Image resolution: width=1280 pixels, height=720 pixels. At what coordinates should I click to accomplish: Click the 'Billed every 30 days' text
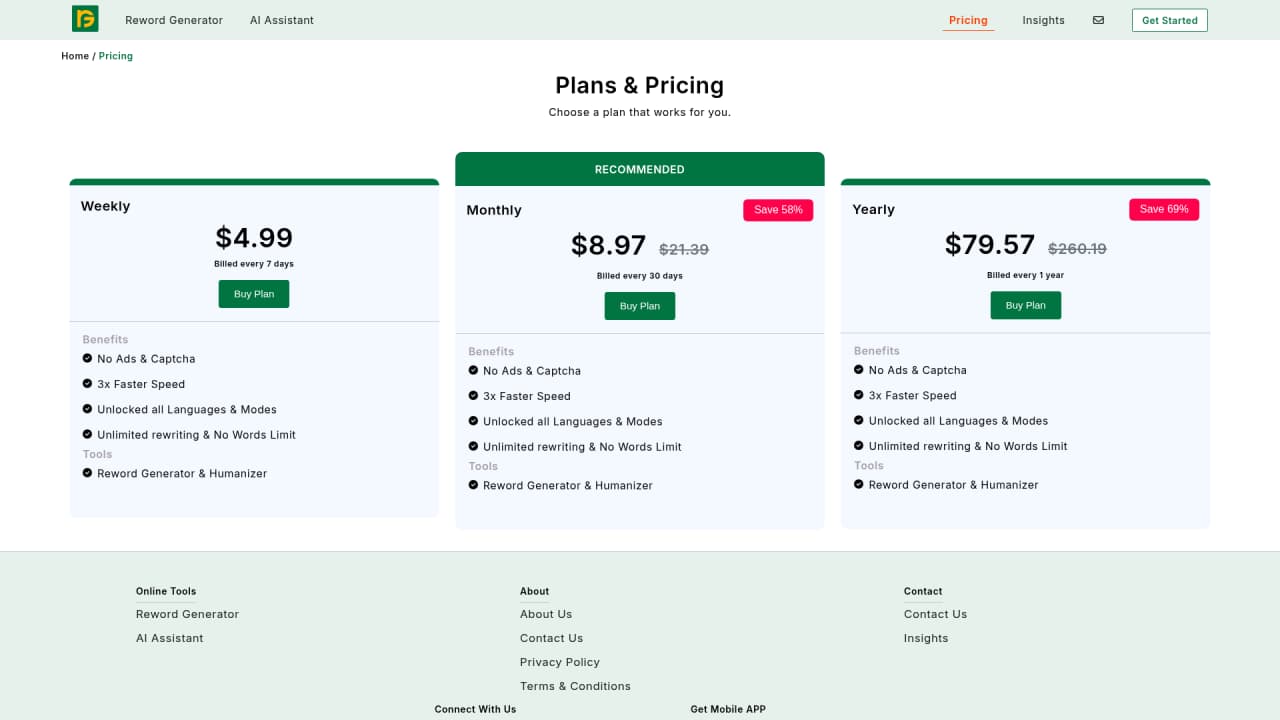[640, 276]
